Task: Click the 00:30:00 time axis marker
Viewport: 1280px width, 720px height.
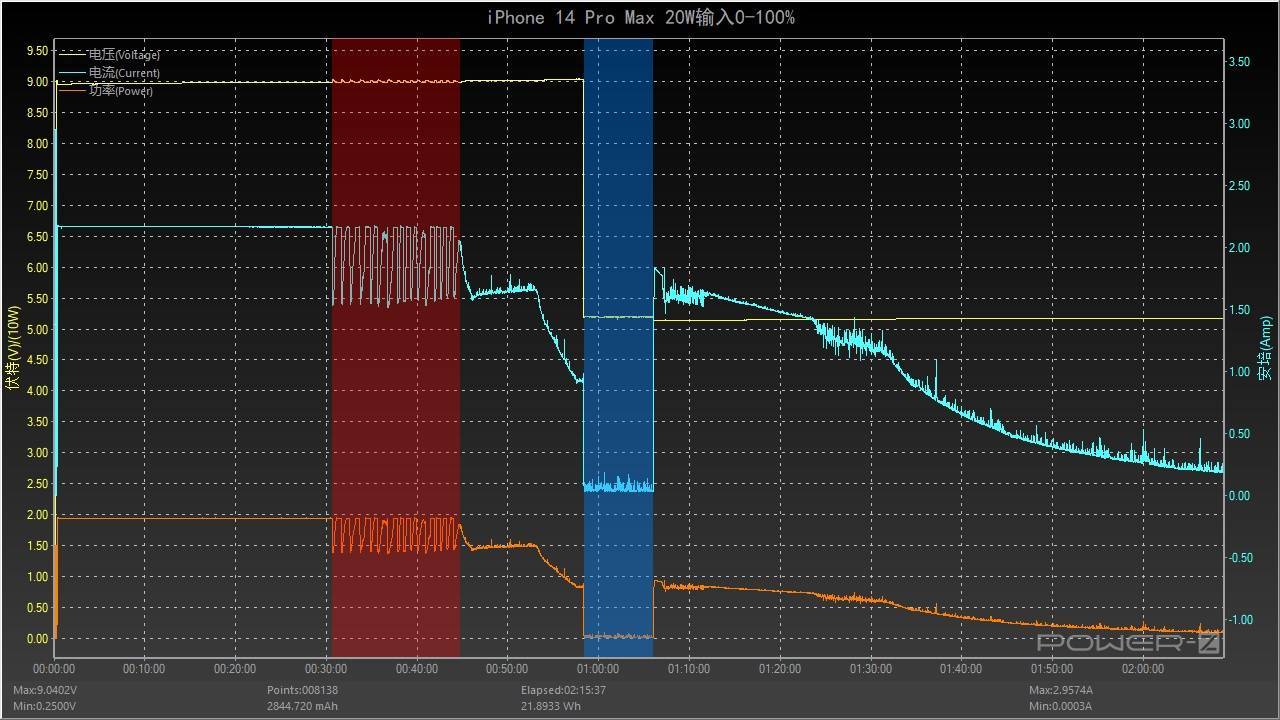Action: pyautogui.click(x=326, y=669)
